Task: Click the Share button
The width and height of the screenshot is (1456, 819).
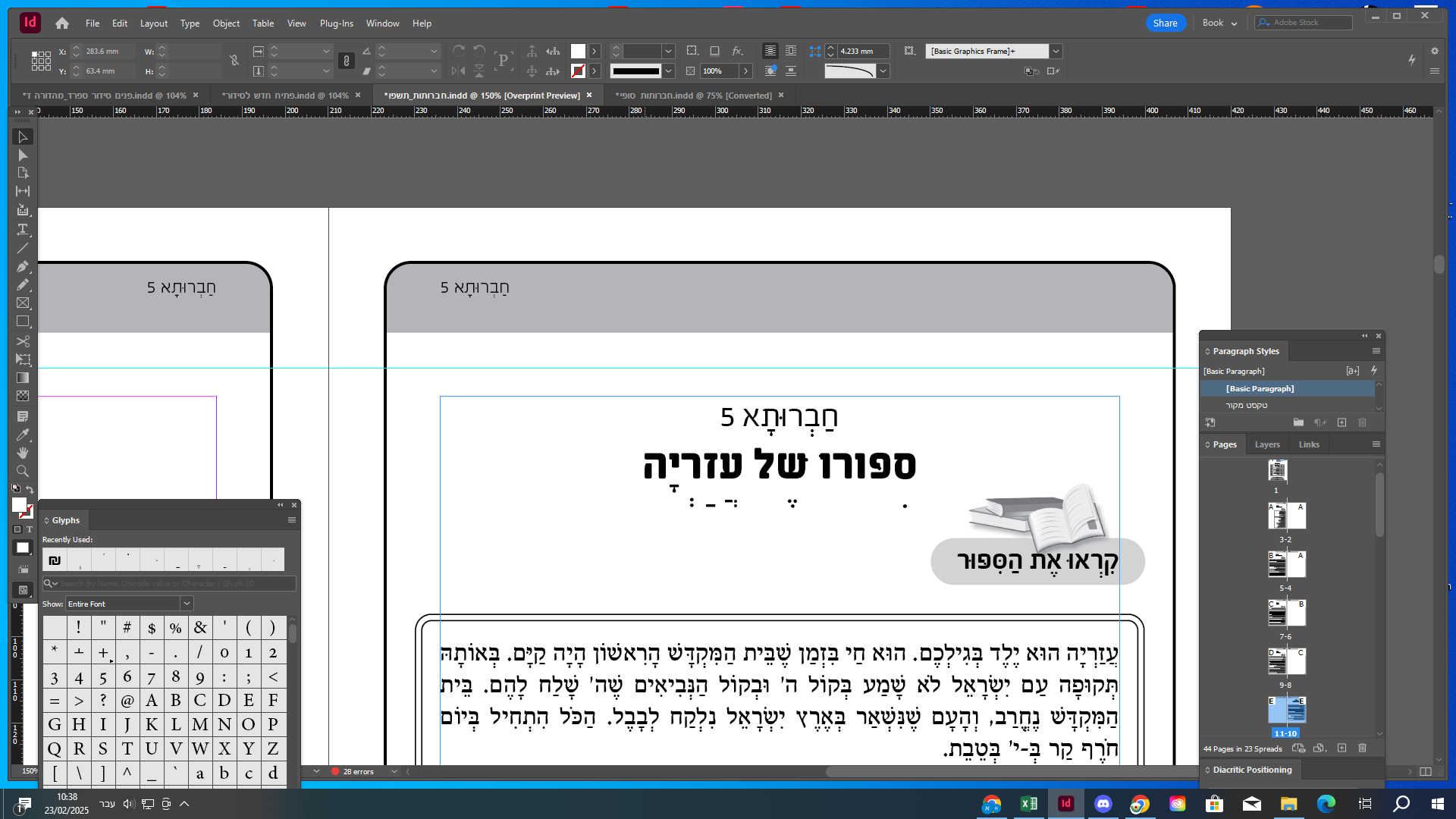Action: [x=1165, y=23]
